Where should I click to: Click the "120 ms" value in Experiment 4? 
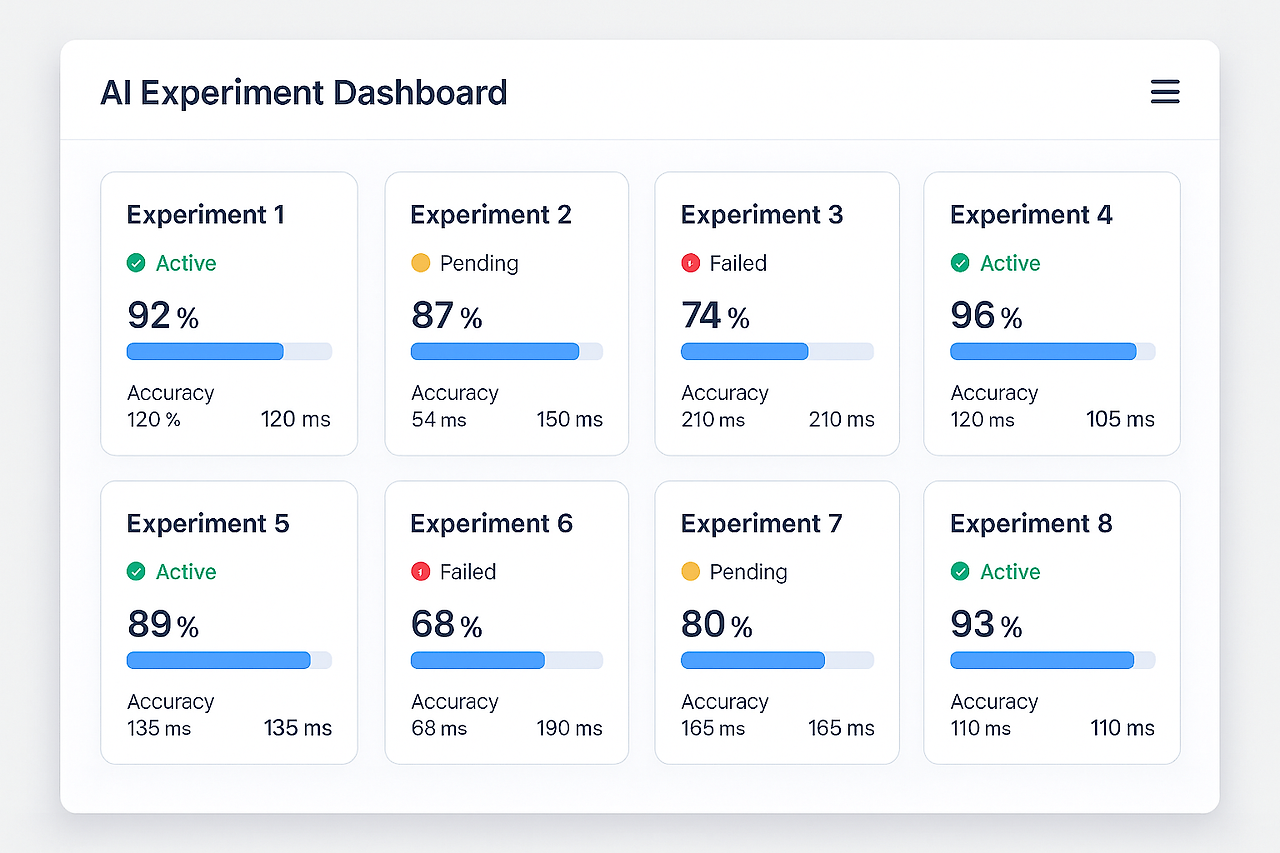pos(983,420)
